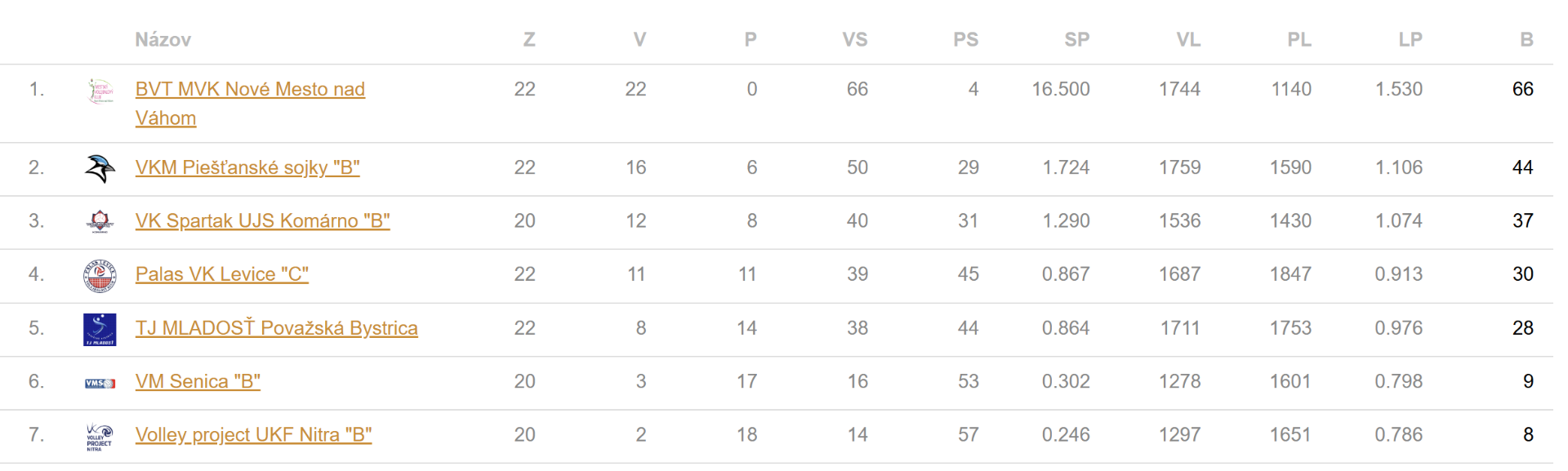Click the VM Senica team logo
This screenshot has width=1568, height=471.
(100, 383)
